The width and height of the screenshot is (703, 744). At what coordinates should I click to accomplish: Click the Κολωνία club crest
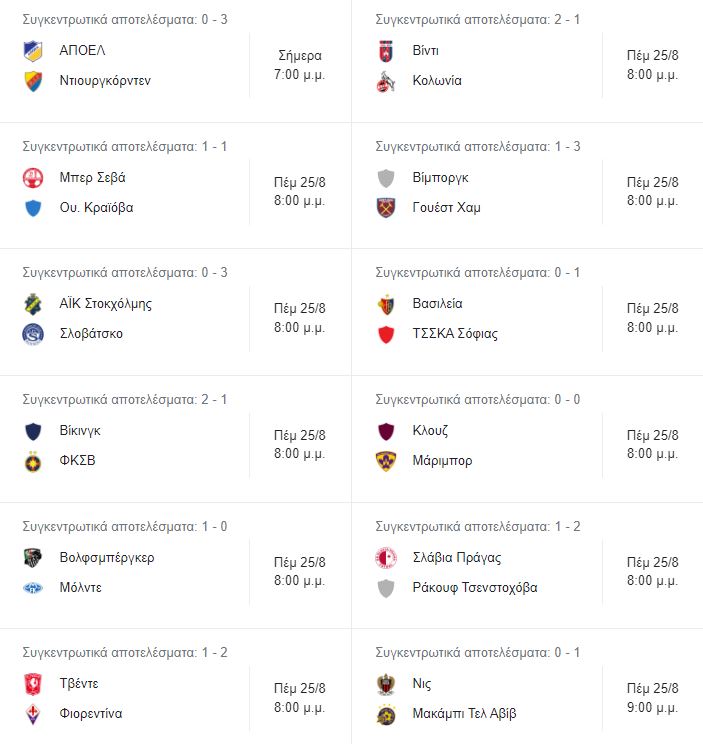(x=386, y=81)
